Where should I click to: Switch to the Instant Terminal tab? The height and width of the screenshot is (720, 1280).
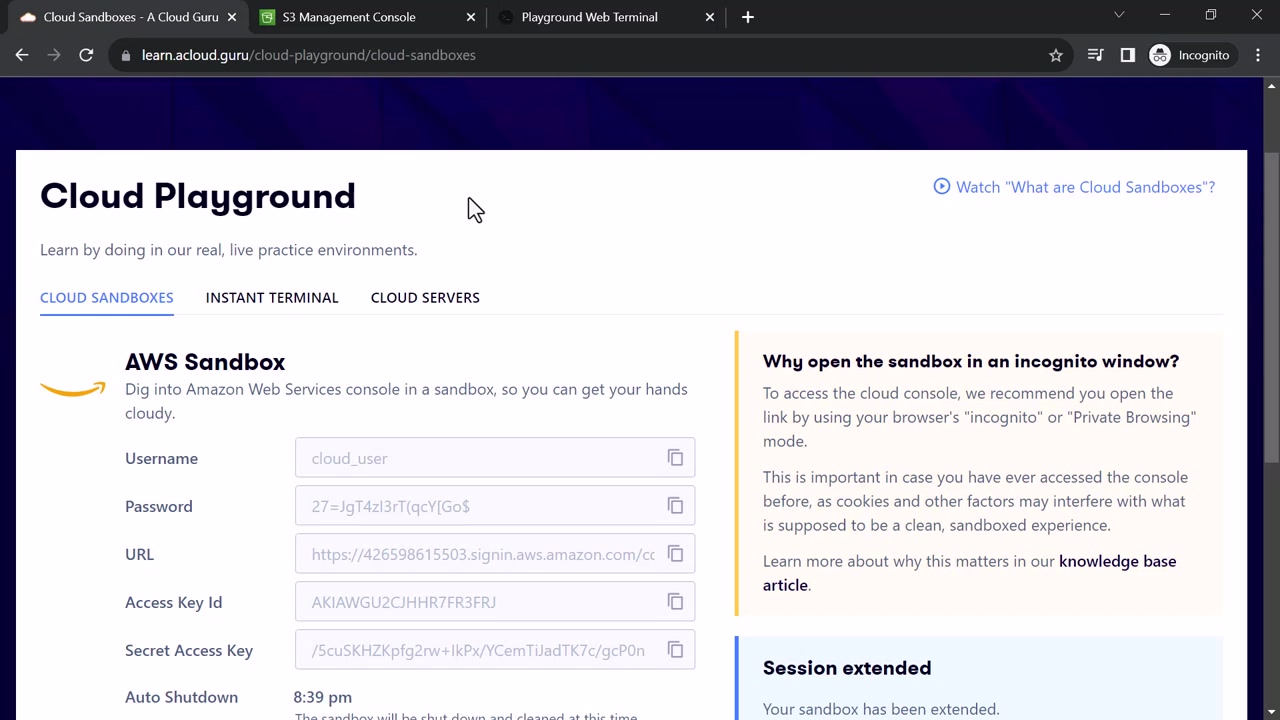(x=272, y=297)
